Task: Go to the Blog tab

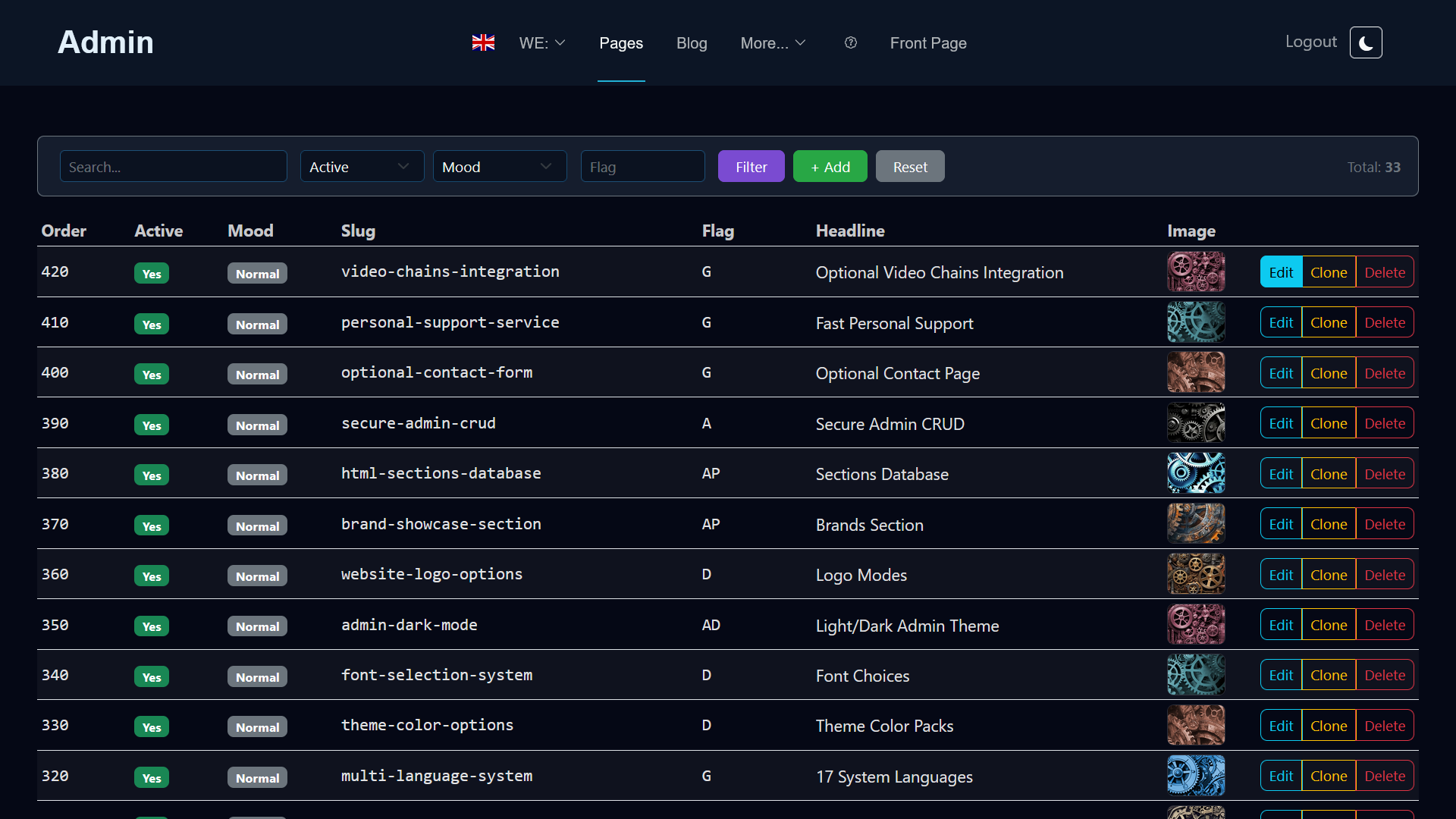Action: (692, 43)
